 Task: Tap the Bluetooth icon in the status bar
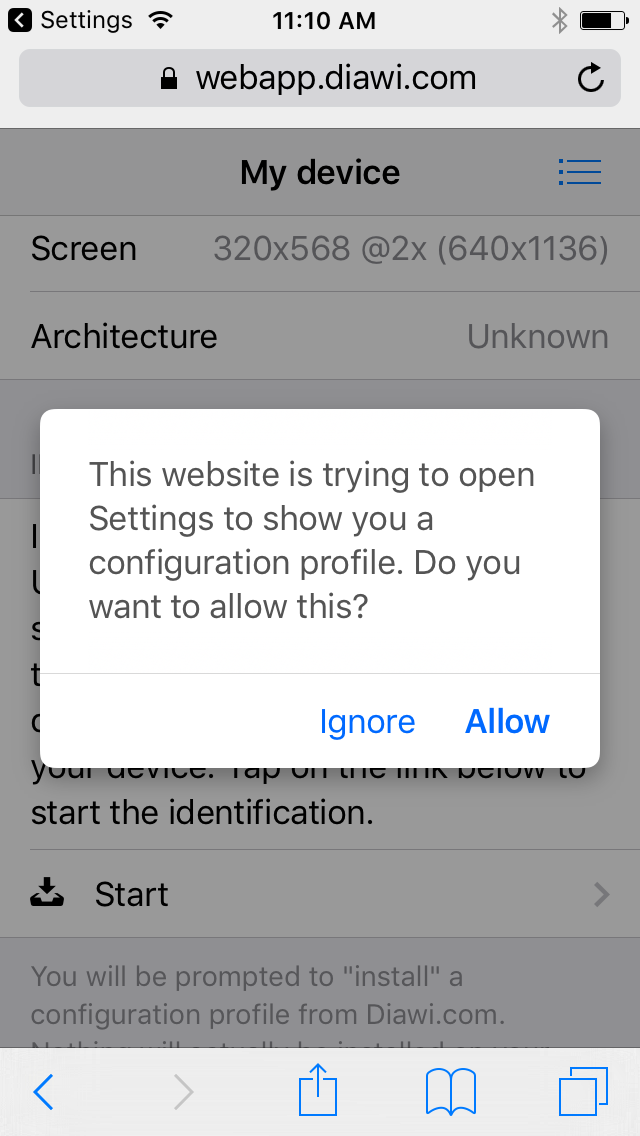(560, 18)
